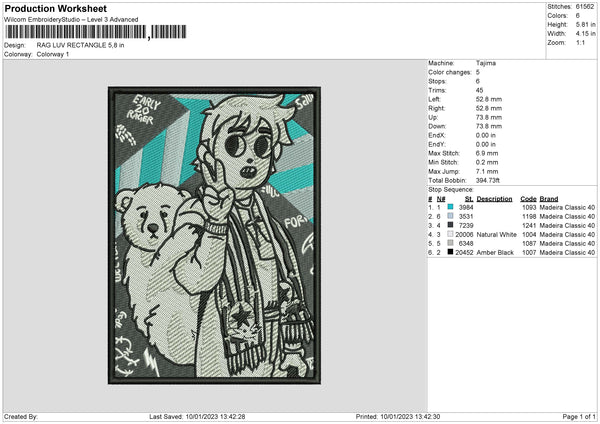This screenshot has width=600, height=424.
Task: Click the Right extent value 52.8 mm
Action: 489,108
